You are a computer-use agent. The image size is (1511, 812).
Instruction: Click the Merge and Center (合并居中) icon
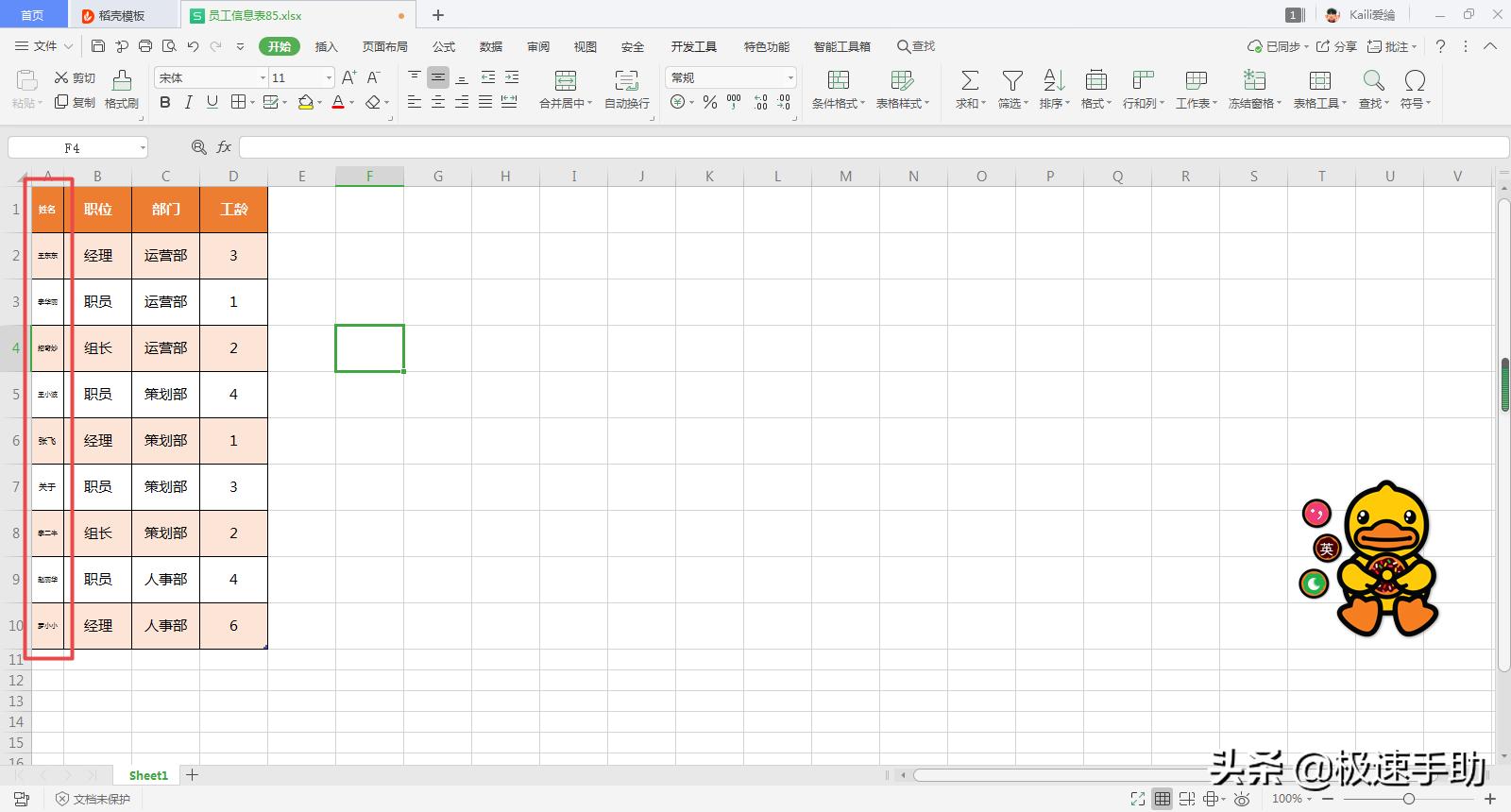point(565,81)
